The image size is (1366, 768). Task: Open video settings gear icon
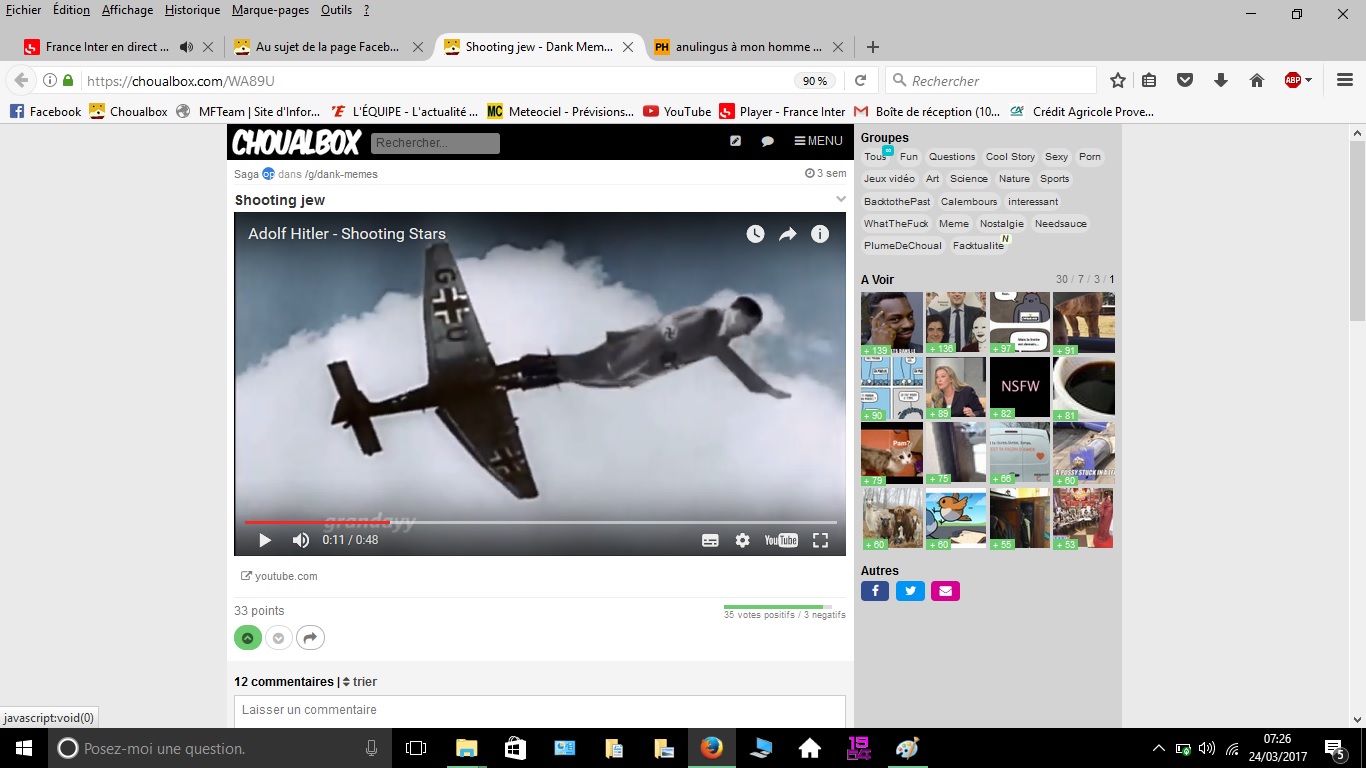point(742,540)
